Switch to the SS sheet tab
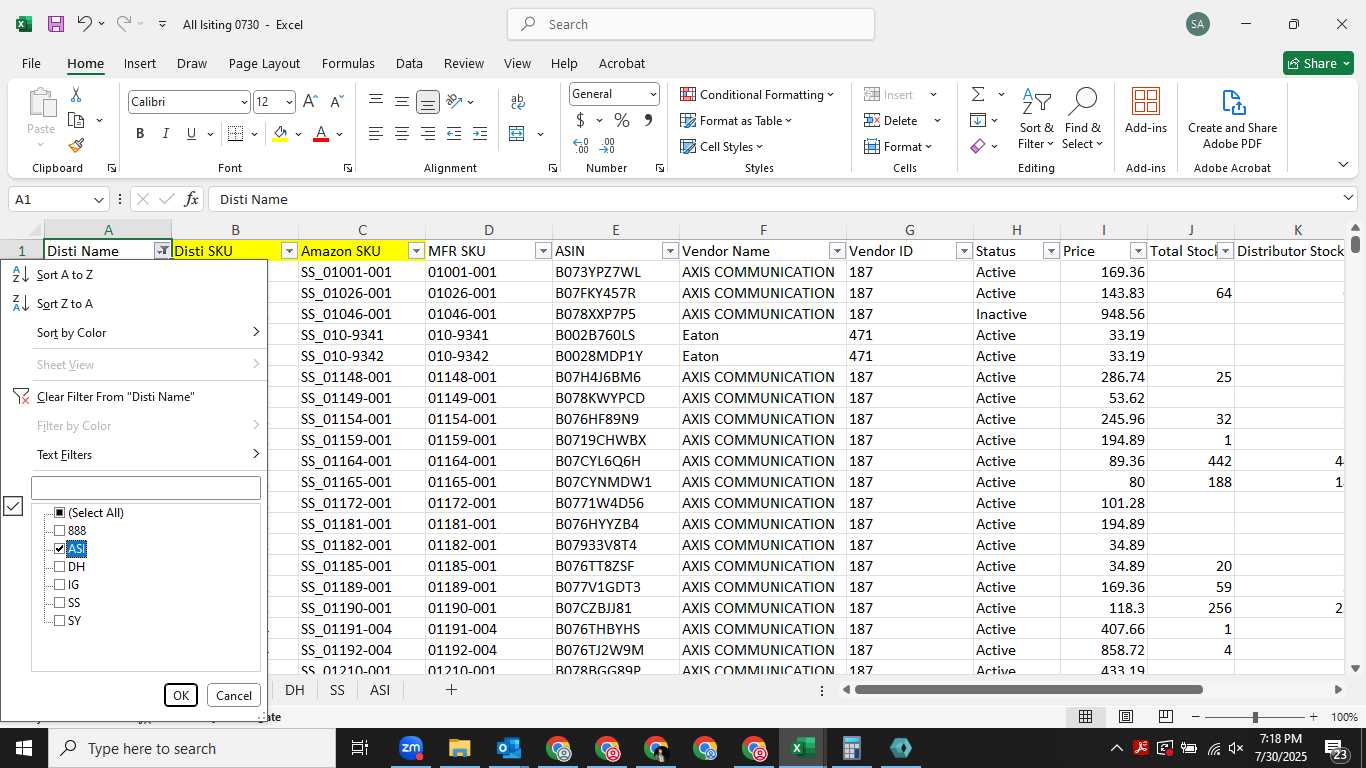The image size is (1366, 768). click(337, 690)
